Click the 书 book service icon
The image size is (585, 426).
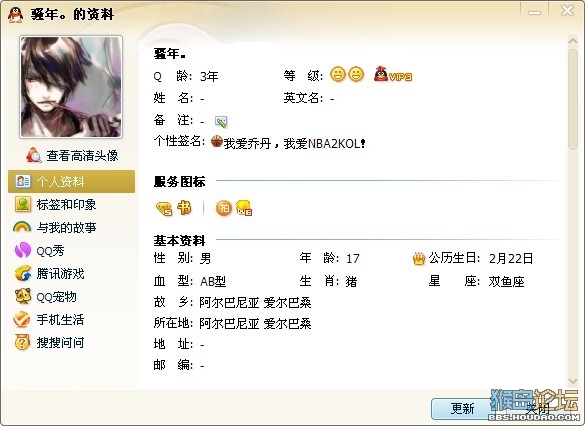[184, 207]
